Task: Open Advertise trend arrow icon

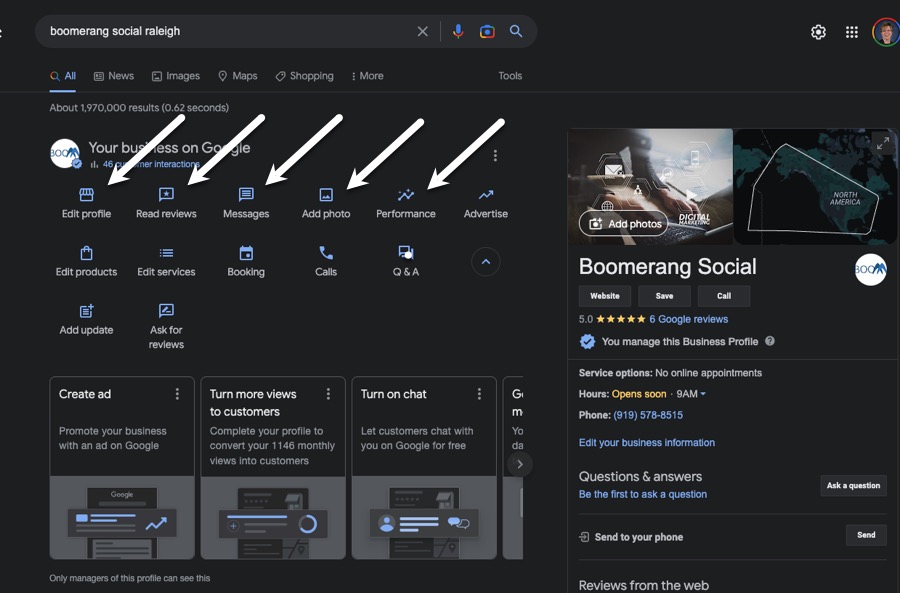Action: 486,195
